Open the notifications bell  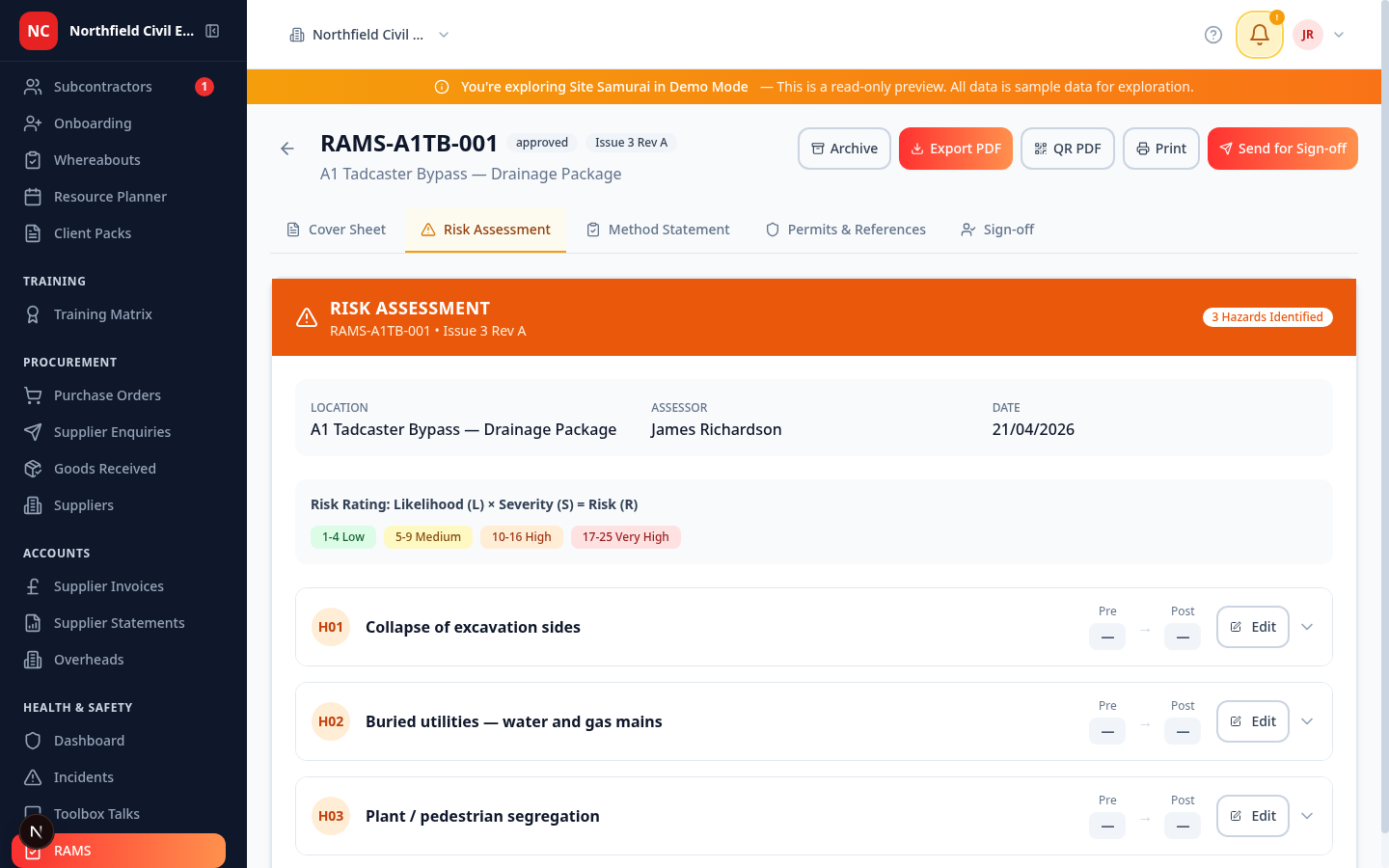1259,34
